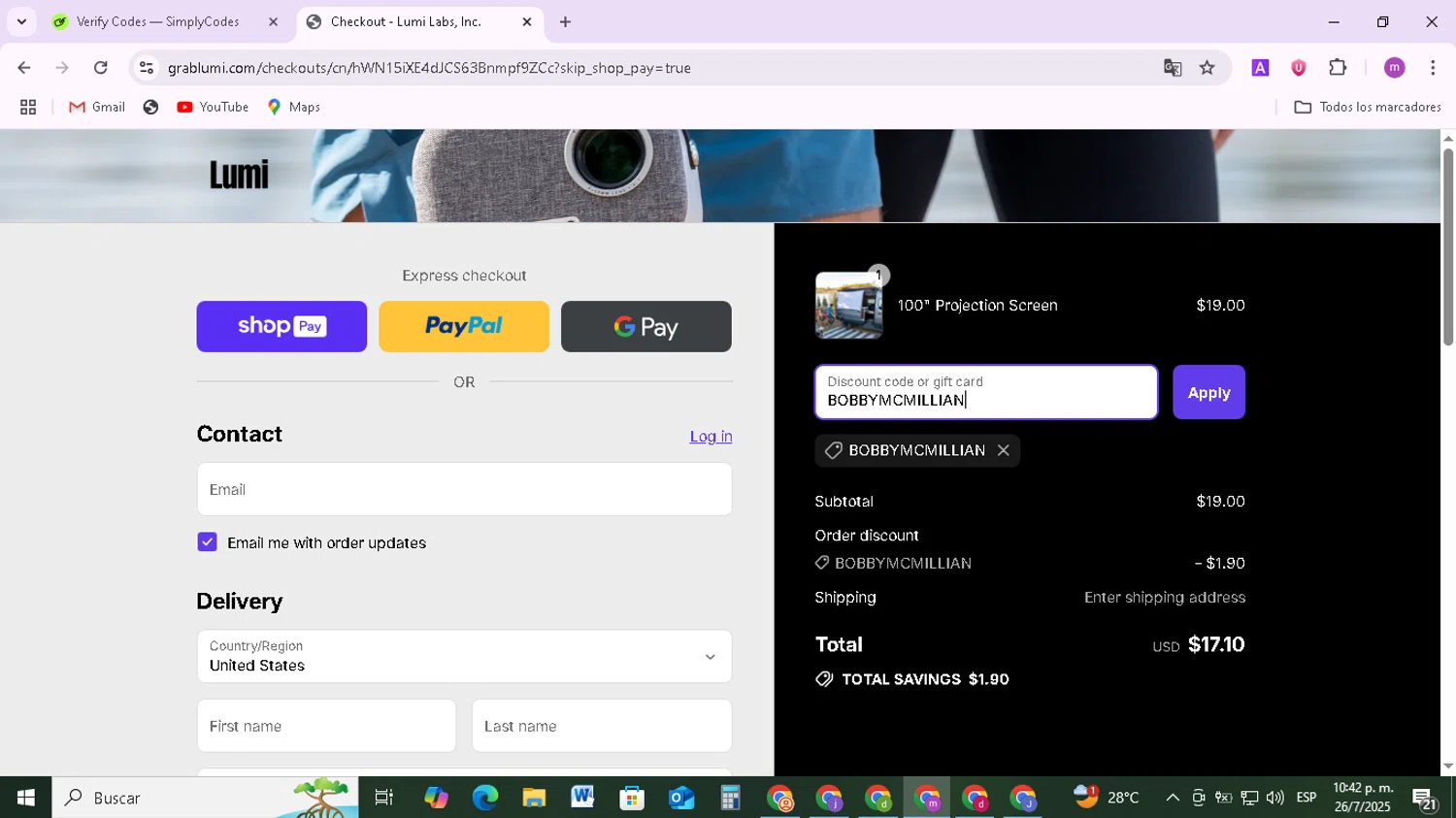Uncheck Email me with order updates

207,542
